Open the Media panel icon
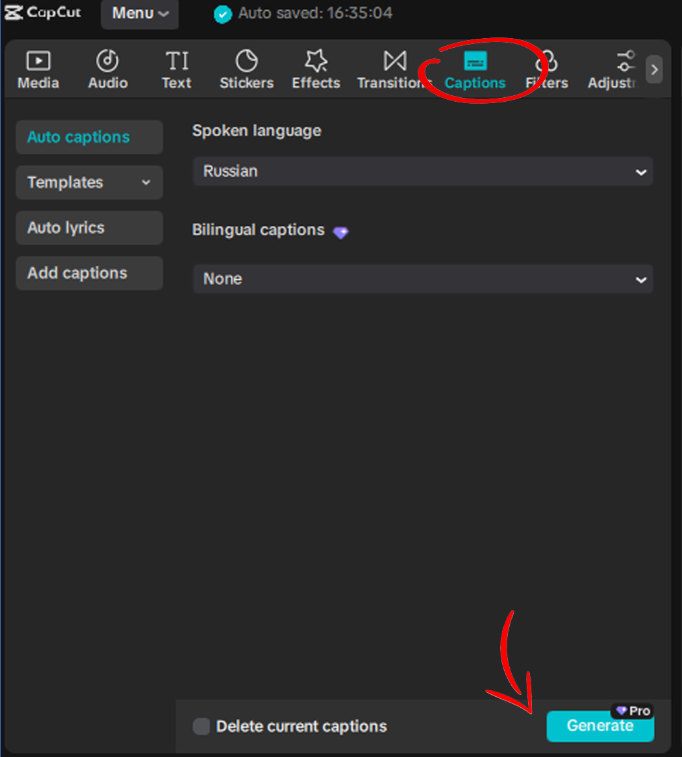The image size is (682, 757). coord(38,61)
